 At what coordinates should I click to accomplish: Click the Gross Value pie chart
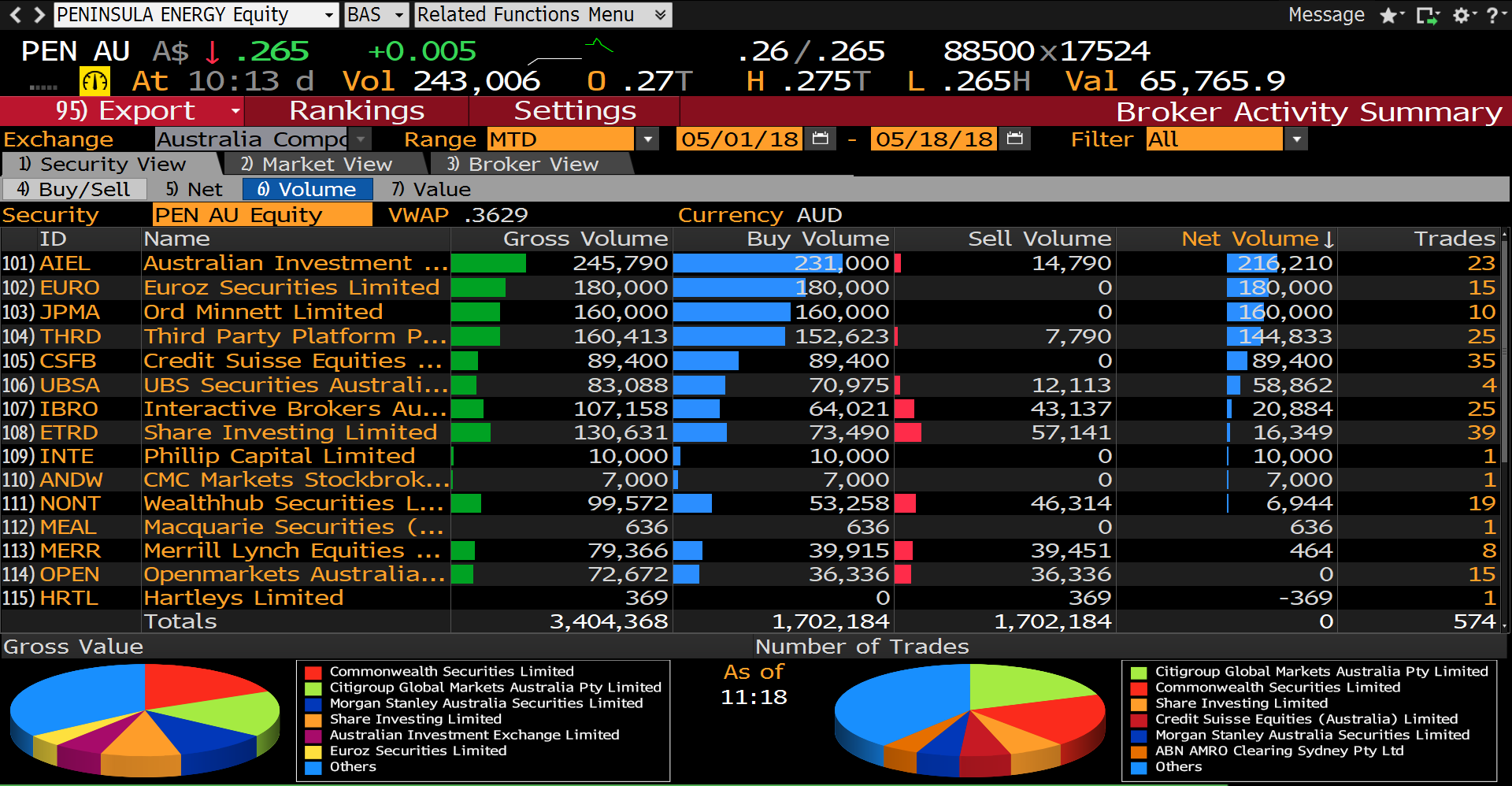click(x=145, y=719)
